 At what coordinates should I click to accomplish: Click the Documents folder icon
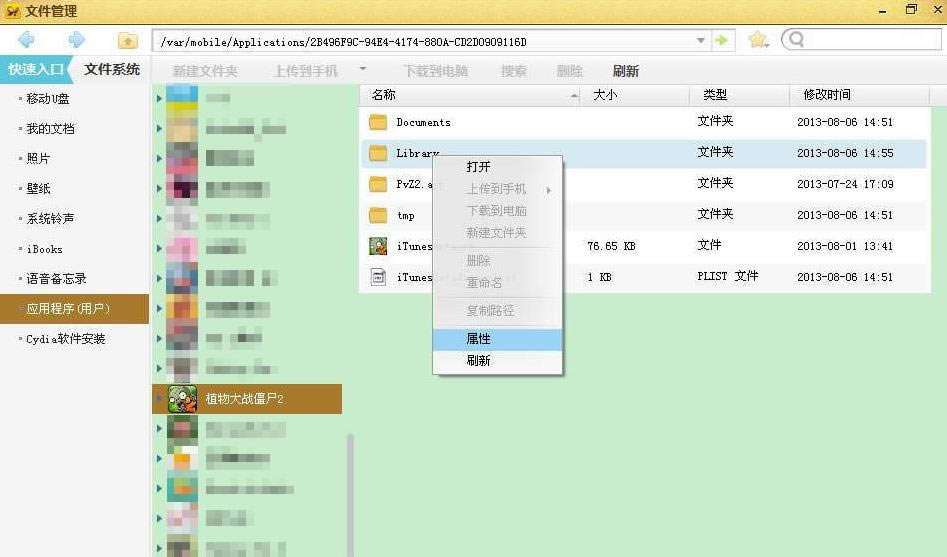[378, 123]
